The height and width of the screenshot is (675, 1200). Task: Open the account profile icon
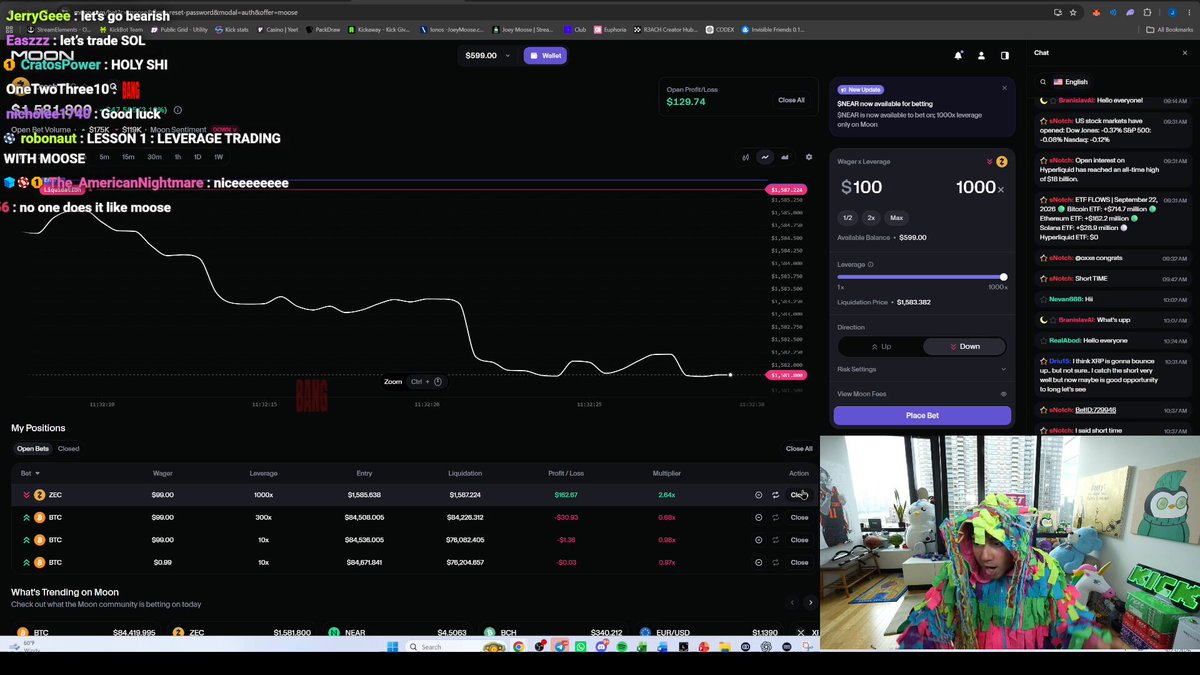[x=982, y=56]
